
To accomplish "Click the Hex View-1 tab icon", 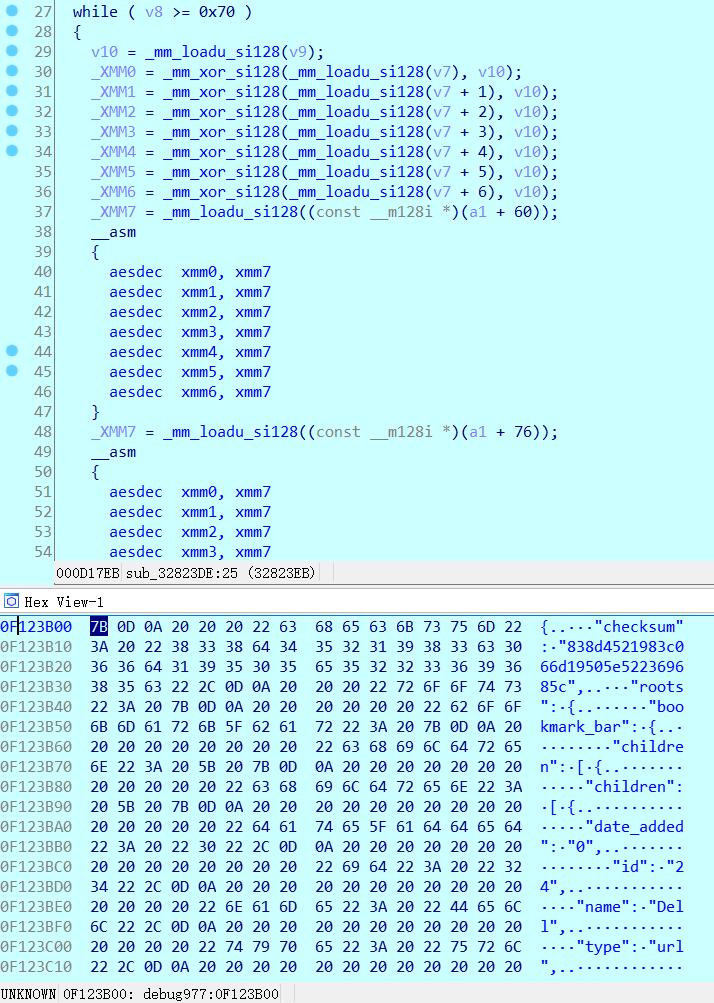I will click(x=11, y=601).
